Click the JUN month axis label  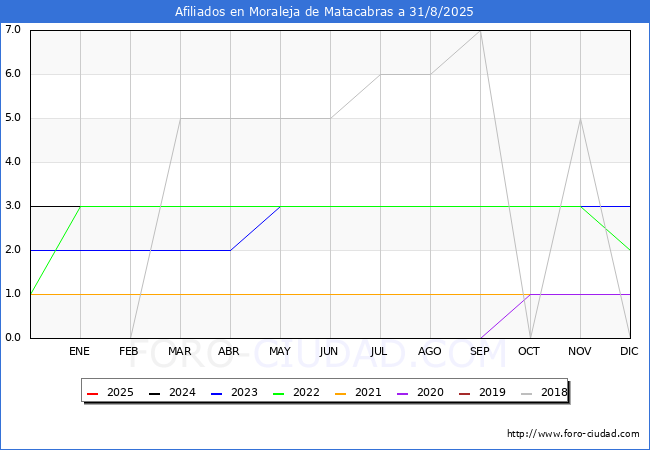pyautogui.click(x=329, y=351)
